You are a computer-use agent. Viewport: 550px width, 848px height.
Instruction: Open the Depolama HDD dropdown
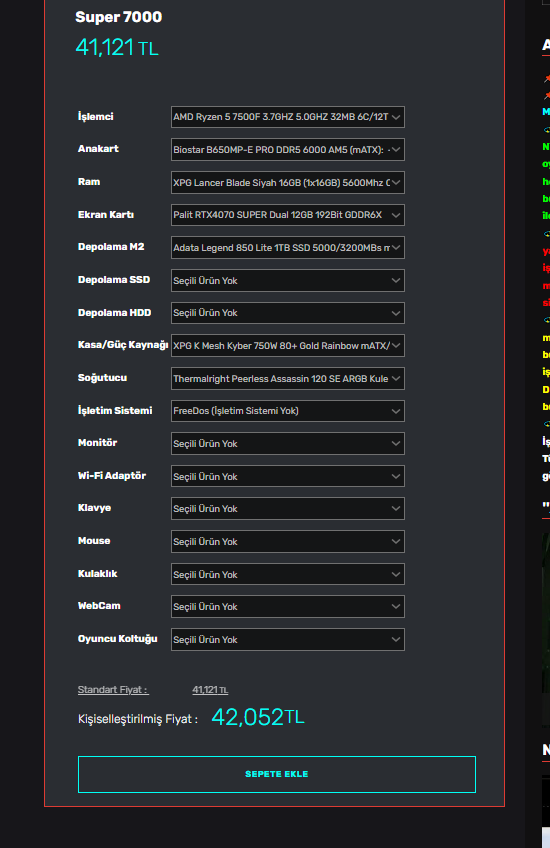coord(288,313)
